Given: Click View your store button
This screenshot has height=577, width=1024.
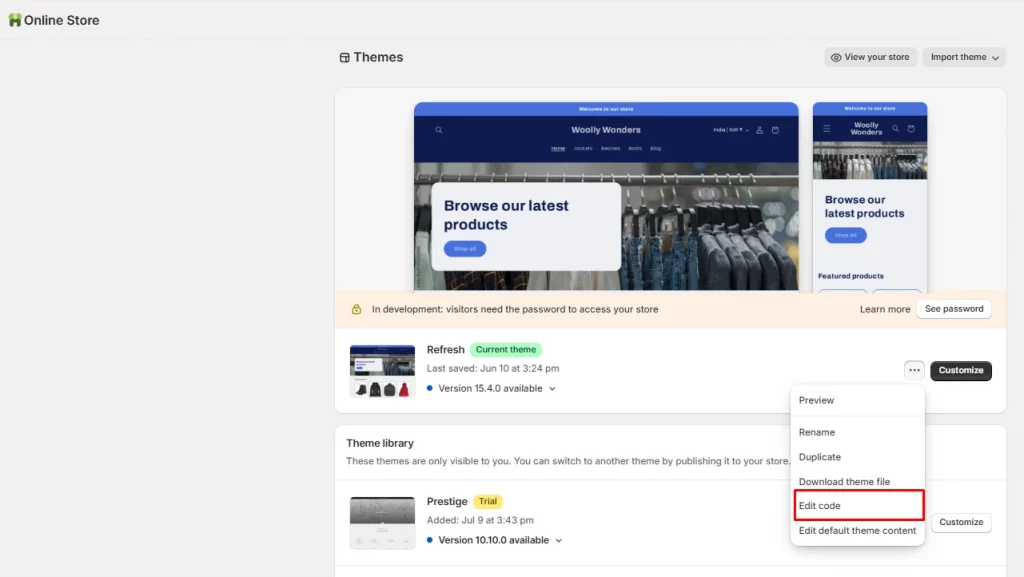Looking at the screenshot, I should 870,57.
